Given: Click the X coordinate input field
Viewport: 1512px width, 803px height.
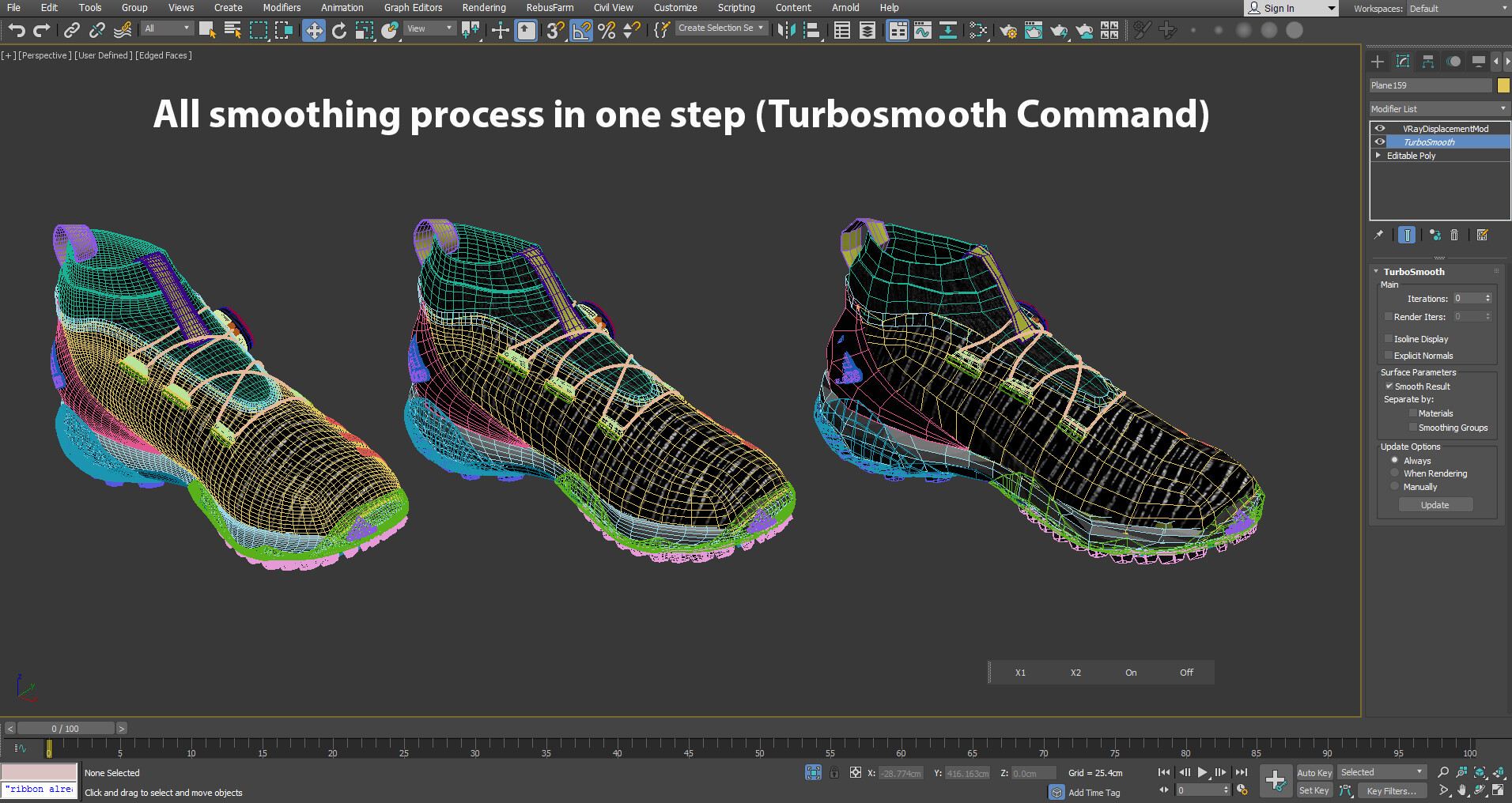Looking at the screenshot, I should pos(901,772).
